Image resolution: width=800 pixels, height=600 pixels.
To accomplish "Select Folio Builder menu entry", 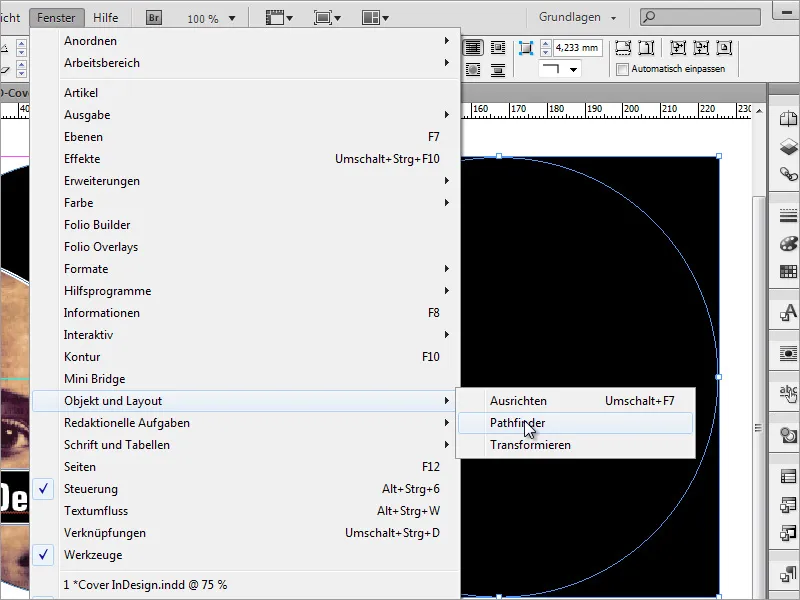I will point(245,224).
